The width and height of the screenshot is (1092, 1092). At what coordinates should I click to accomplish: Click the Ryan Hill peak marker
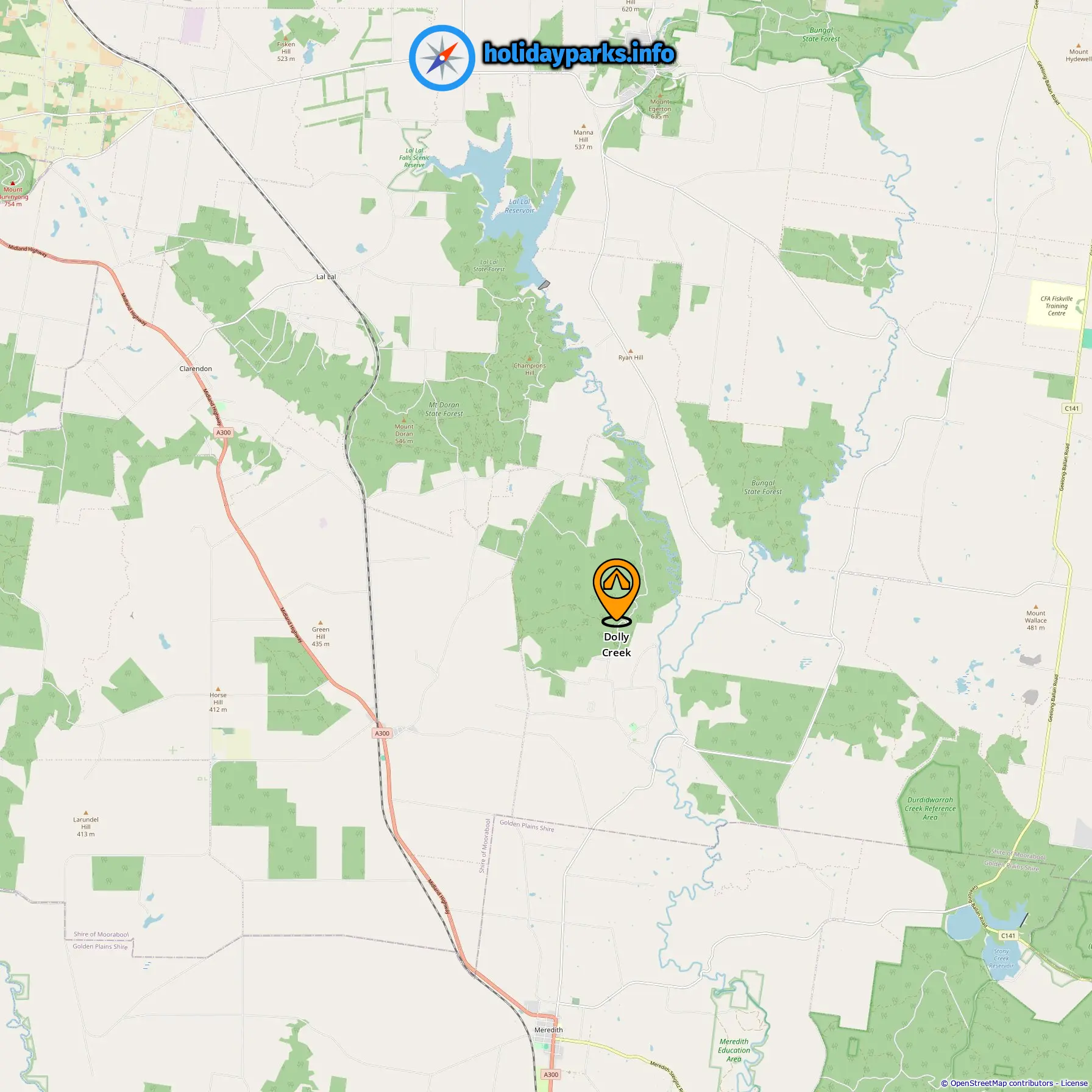(x=630, y=351)
